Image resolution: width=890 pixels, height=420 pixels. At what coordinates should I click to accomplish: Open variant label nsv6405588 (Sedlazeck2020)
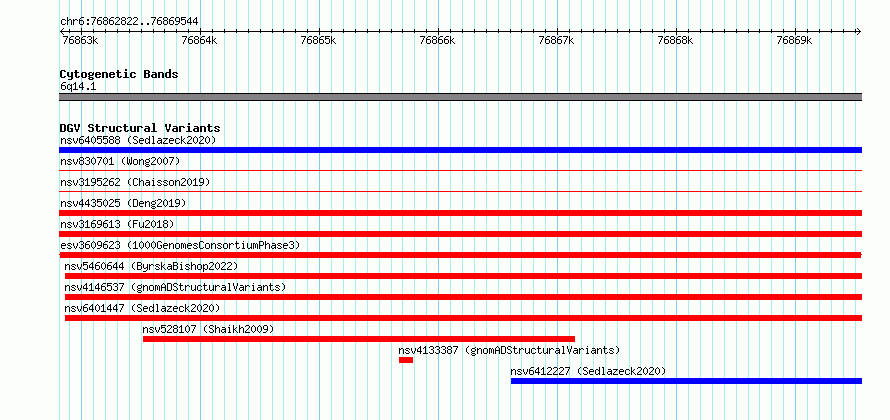(138, 140)
